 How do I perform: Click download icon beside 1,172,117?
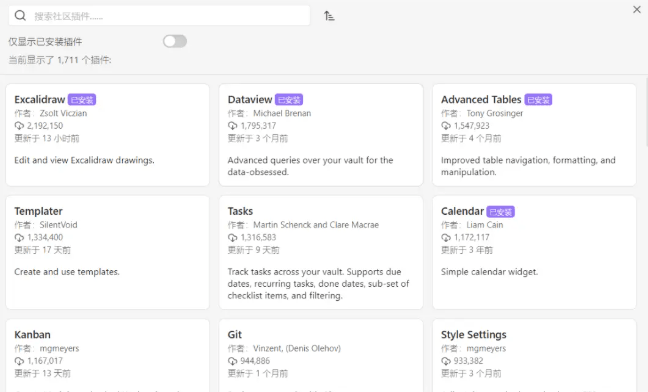click(x=446, y=238)
